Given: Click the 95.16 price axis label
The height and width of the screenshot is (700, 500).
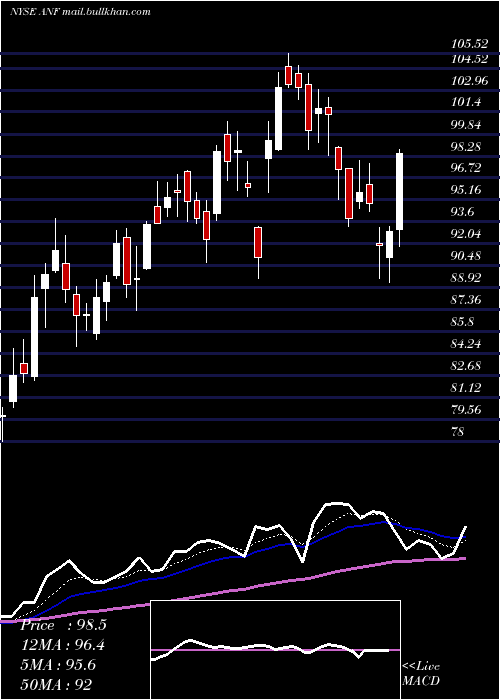Looking at the screenshot, I should click(466, 190).
